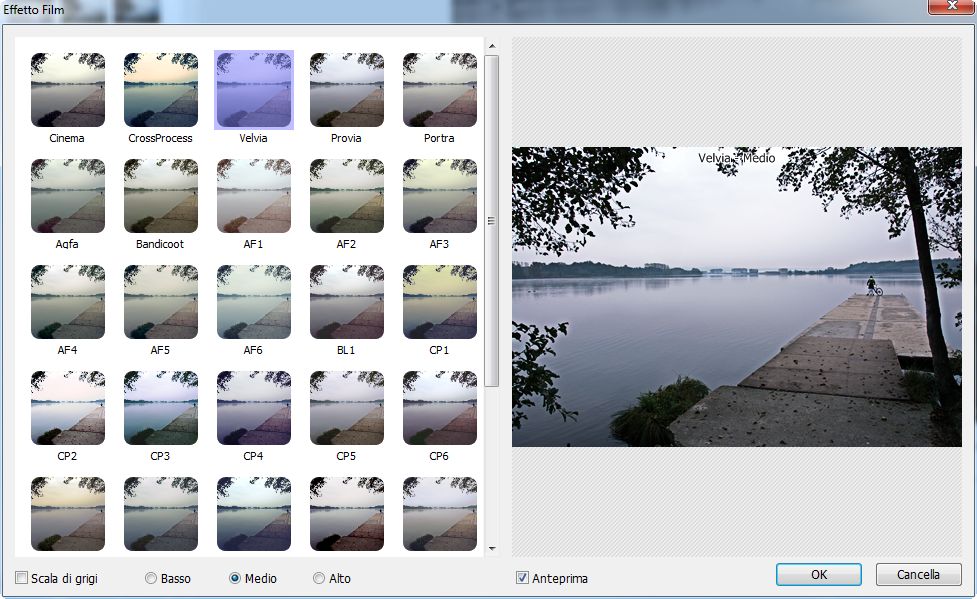Confirm with the OK button

(x=819, y=575)
